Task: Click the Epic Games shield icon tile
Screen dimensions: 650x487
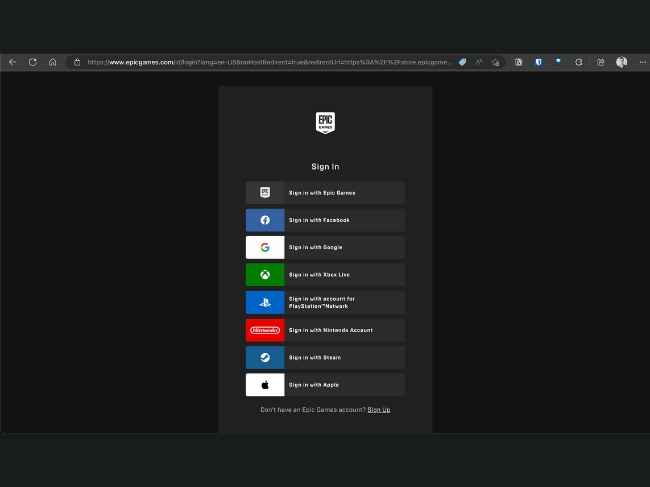Action: (x=265, y=193)
